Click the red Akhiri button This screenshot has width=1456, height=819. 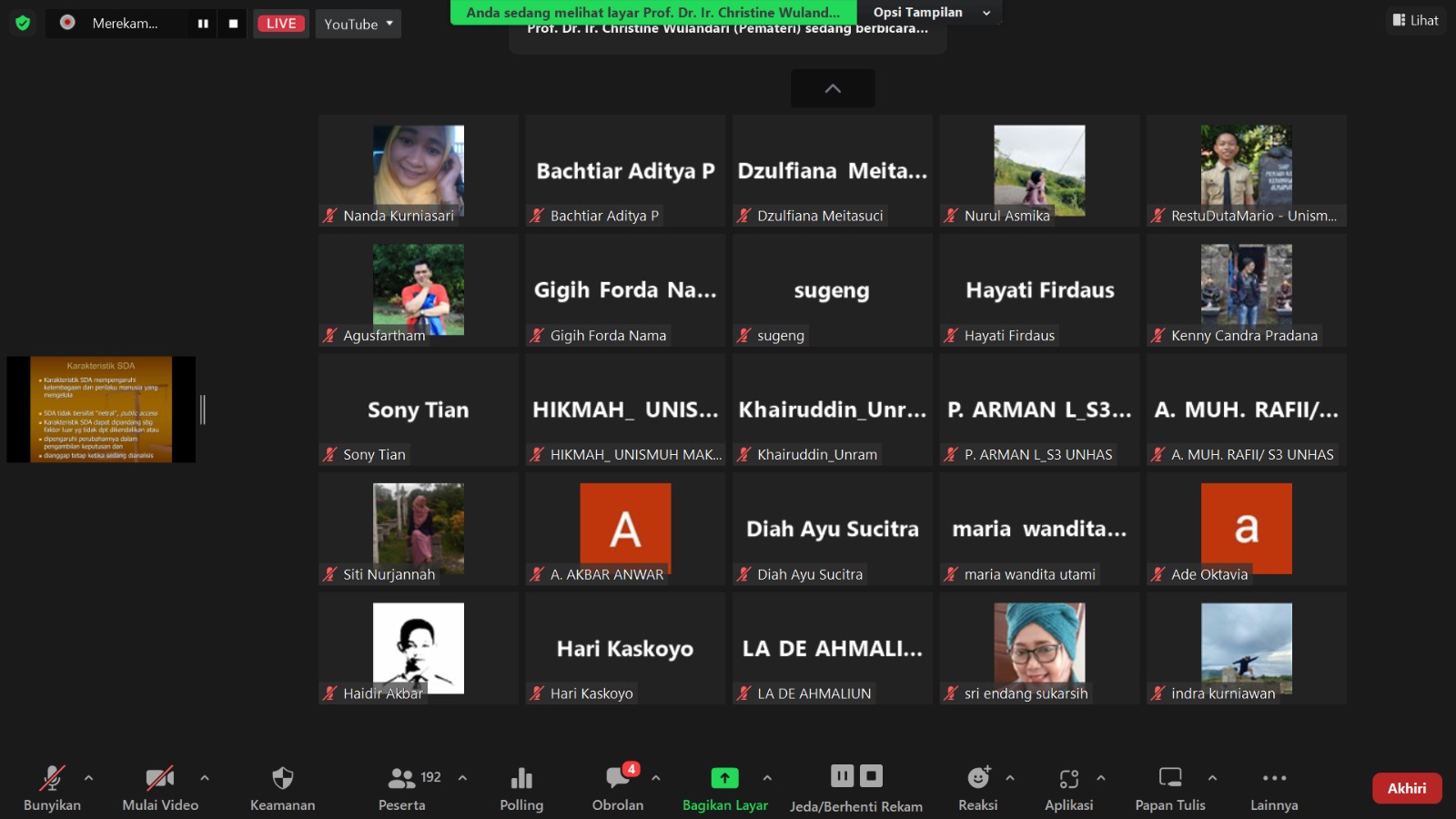tap(1406, 788)
